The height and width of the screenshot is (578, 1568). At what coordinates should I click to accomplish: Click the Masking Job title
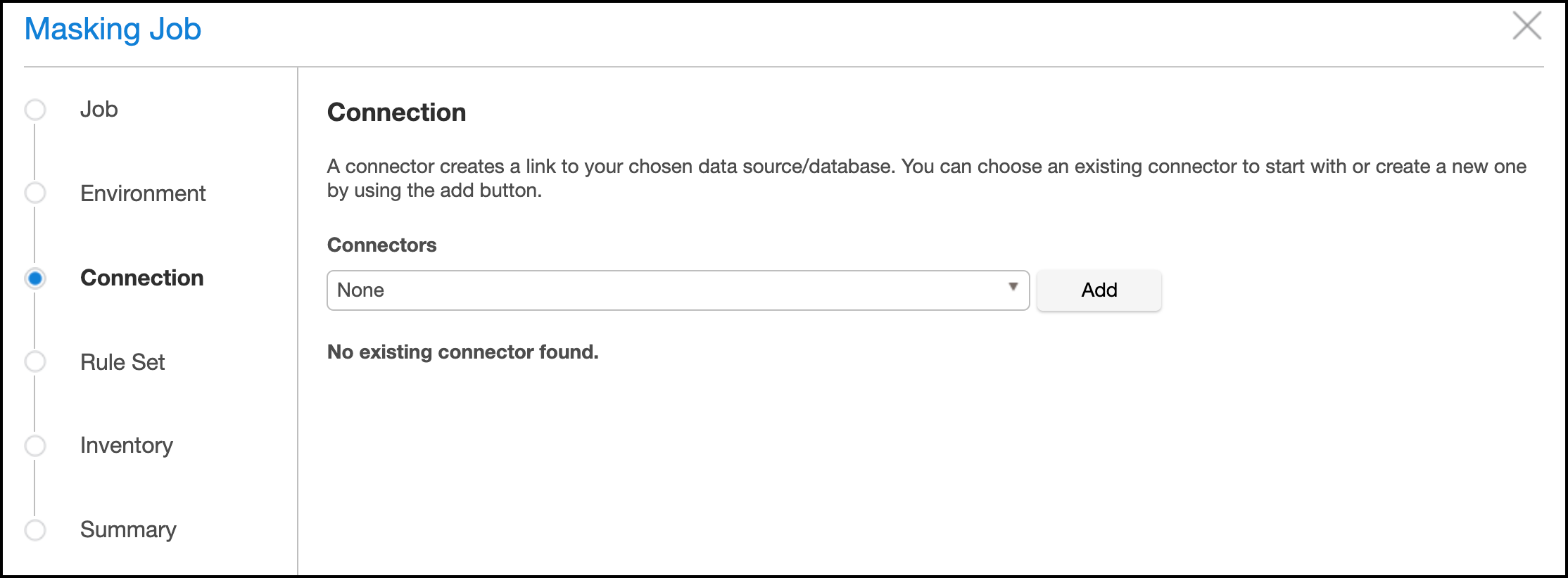pyautogui.click(x=113, y=30)
